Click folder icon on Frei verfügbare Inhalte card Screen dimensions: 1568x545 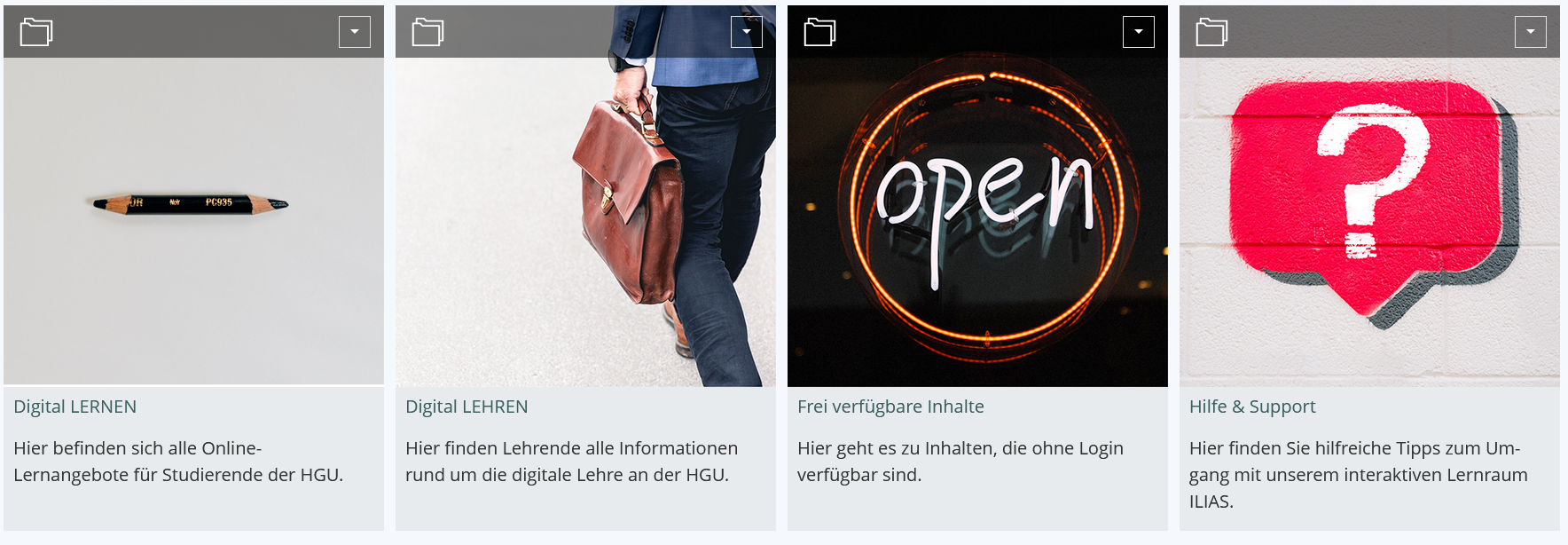point(820,32)
